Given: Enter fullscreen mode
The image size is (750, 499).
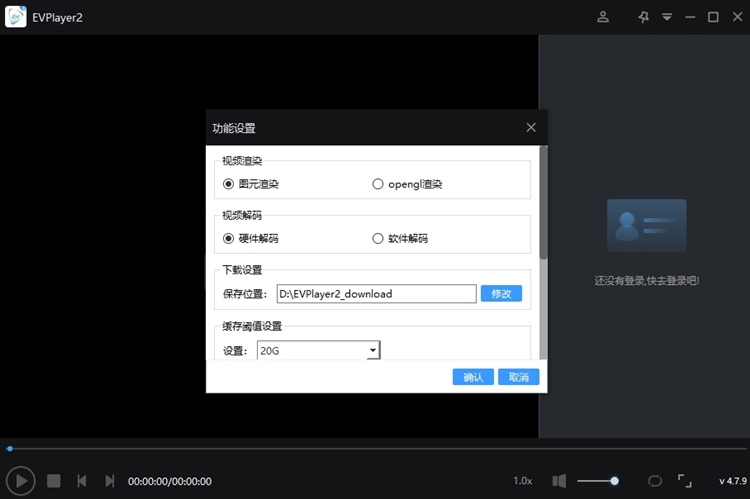Looking at the screenshot, I should (x=684, y=481).
